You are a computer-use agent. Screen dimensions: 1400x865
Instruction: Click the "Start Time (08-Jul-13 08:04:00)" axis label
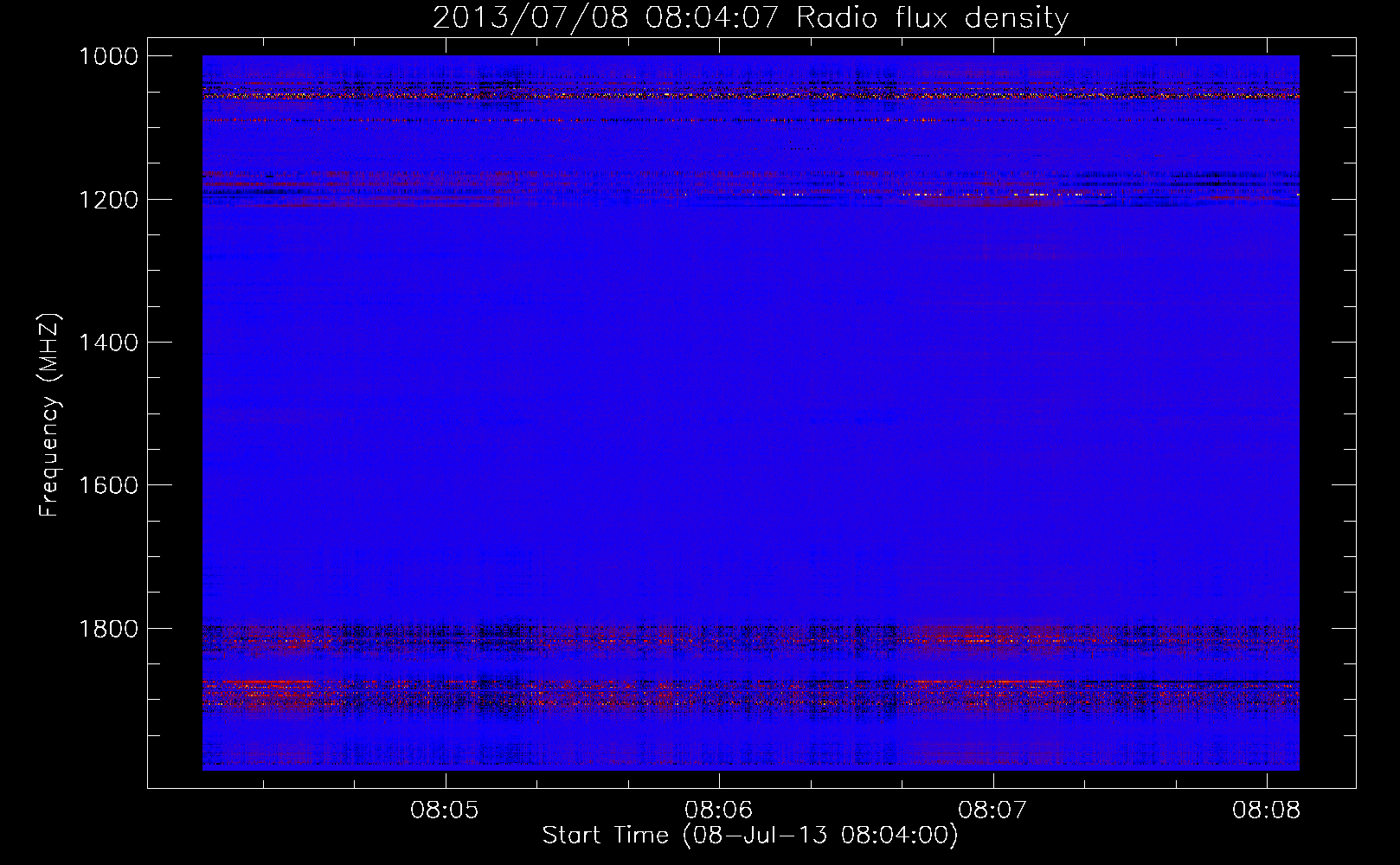tap(750, 836)
